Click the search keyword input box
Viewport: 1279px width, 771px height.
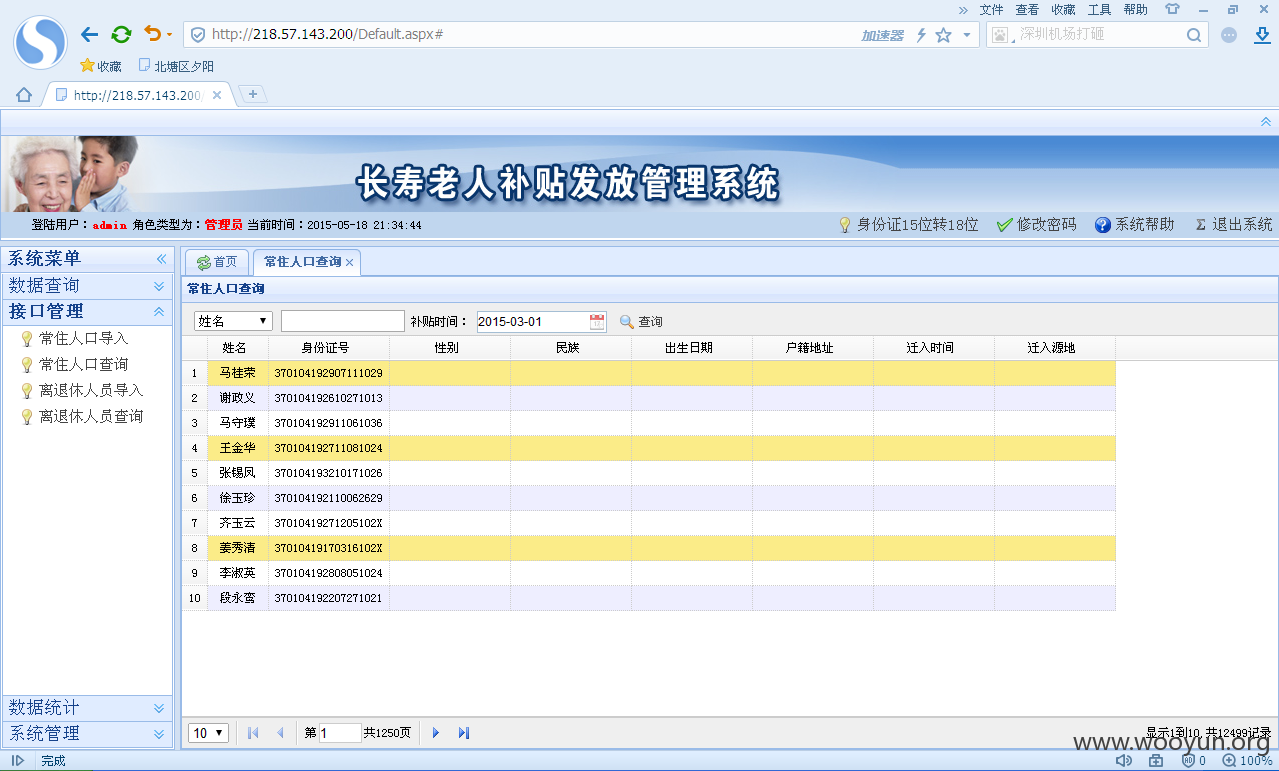[343, 321]
